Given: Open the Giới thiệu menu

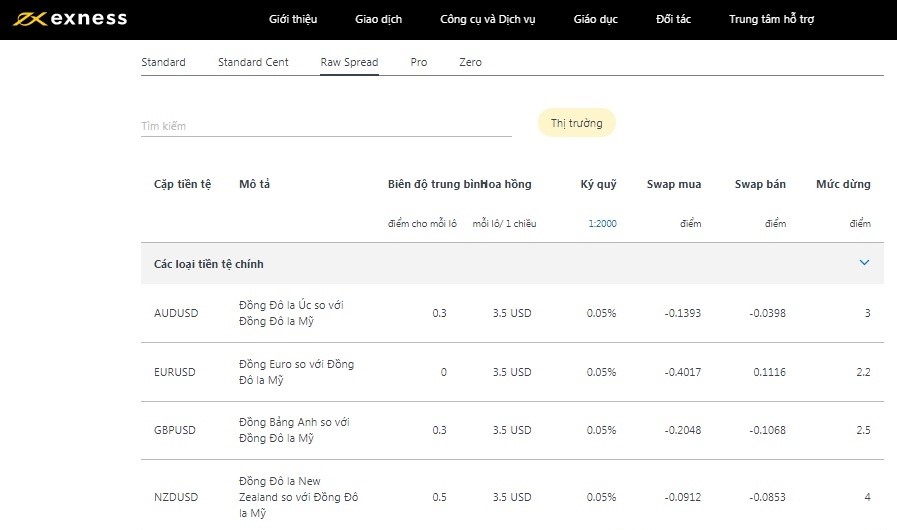Looking at the screenshot, I should (x=293, y=20).
